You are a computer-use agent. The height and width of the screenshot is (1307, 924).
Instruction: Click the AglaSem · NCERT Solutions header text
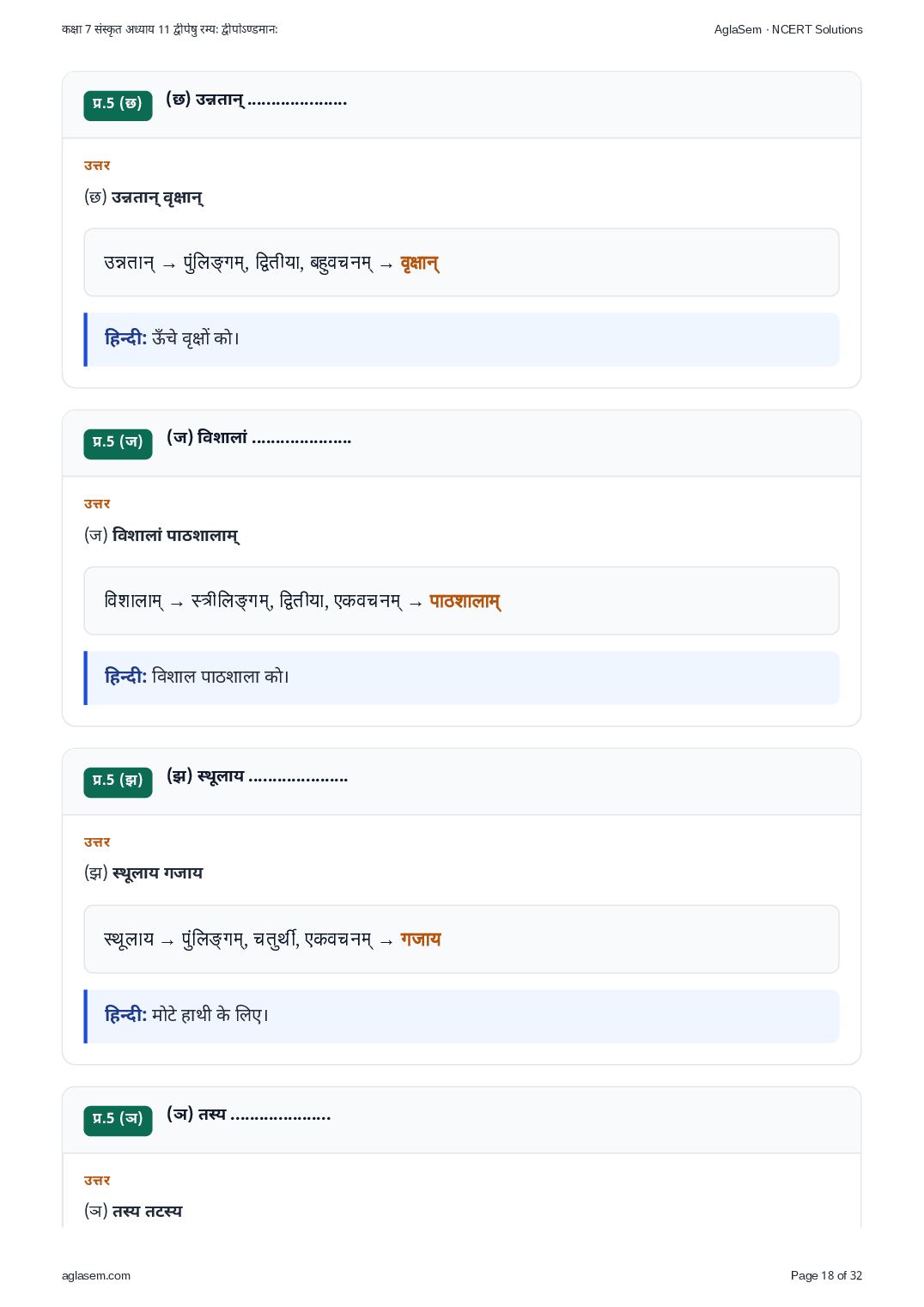tap(788, 29)
